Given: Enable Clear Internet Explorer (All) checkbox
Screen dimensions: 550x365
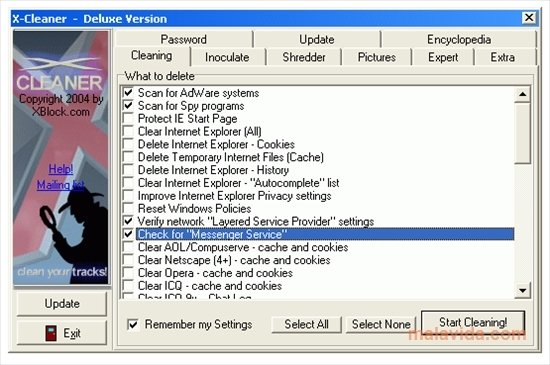Looking at the screenshot, I should (128, 131).
